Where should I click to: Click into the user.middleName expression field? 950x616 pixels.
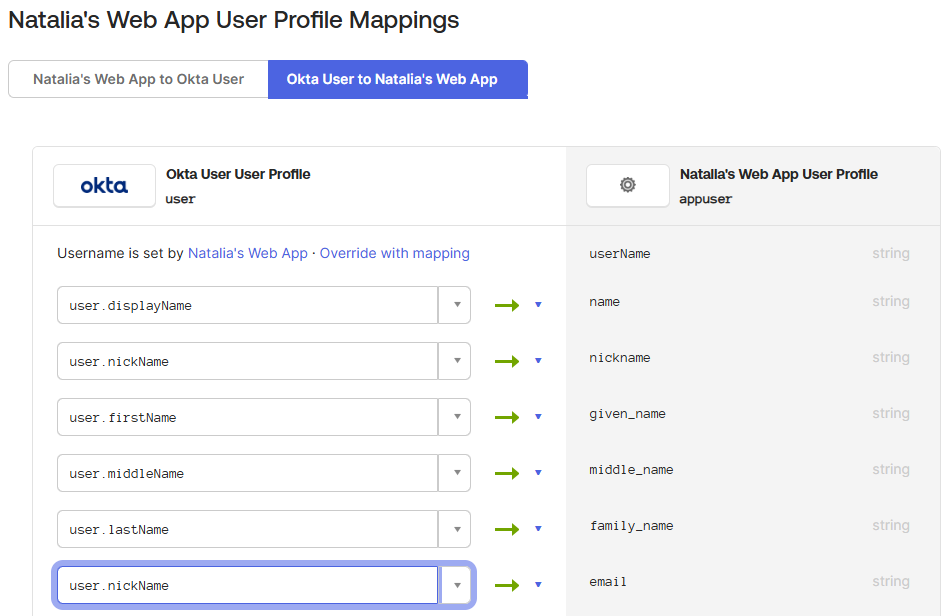click(248, 473)
